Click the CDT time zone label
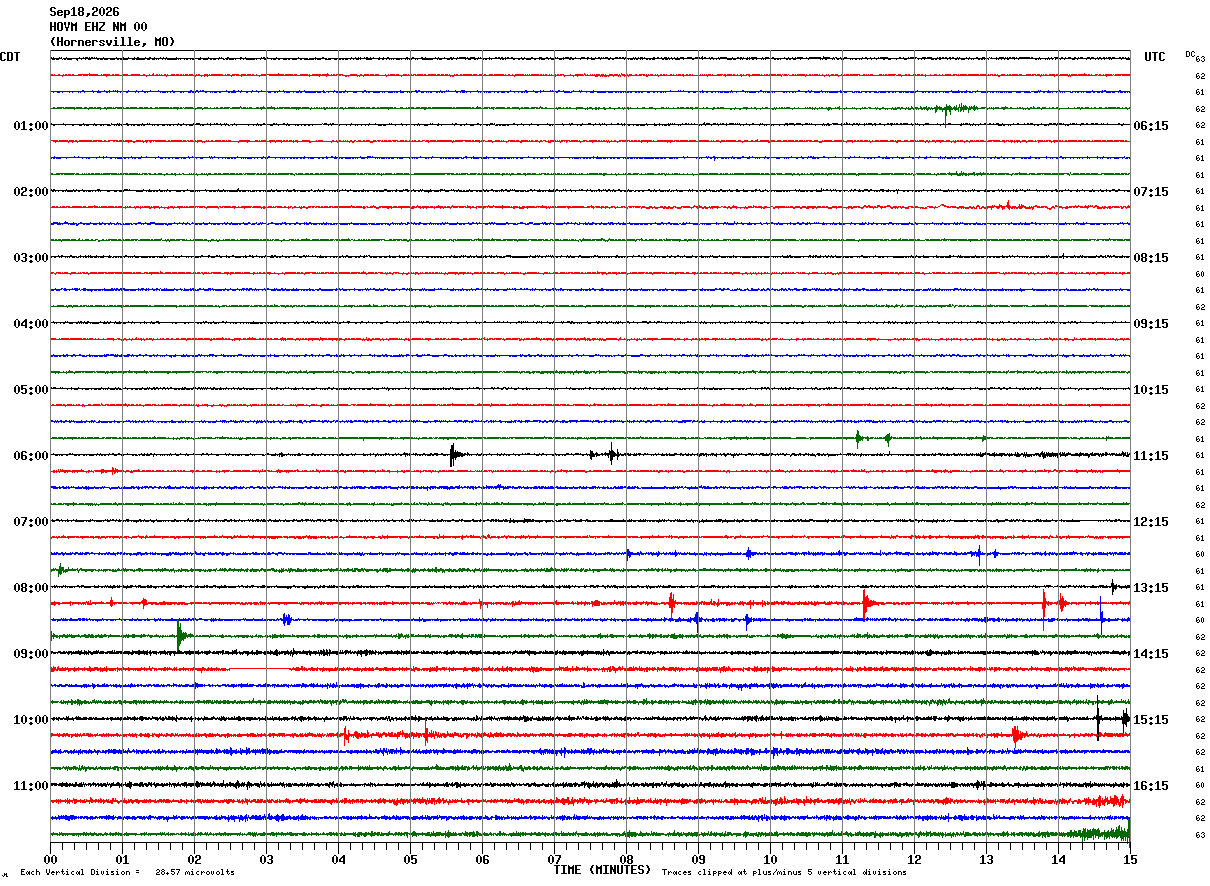 click(x=10, y=57)
